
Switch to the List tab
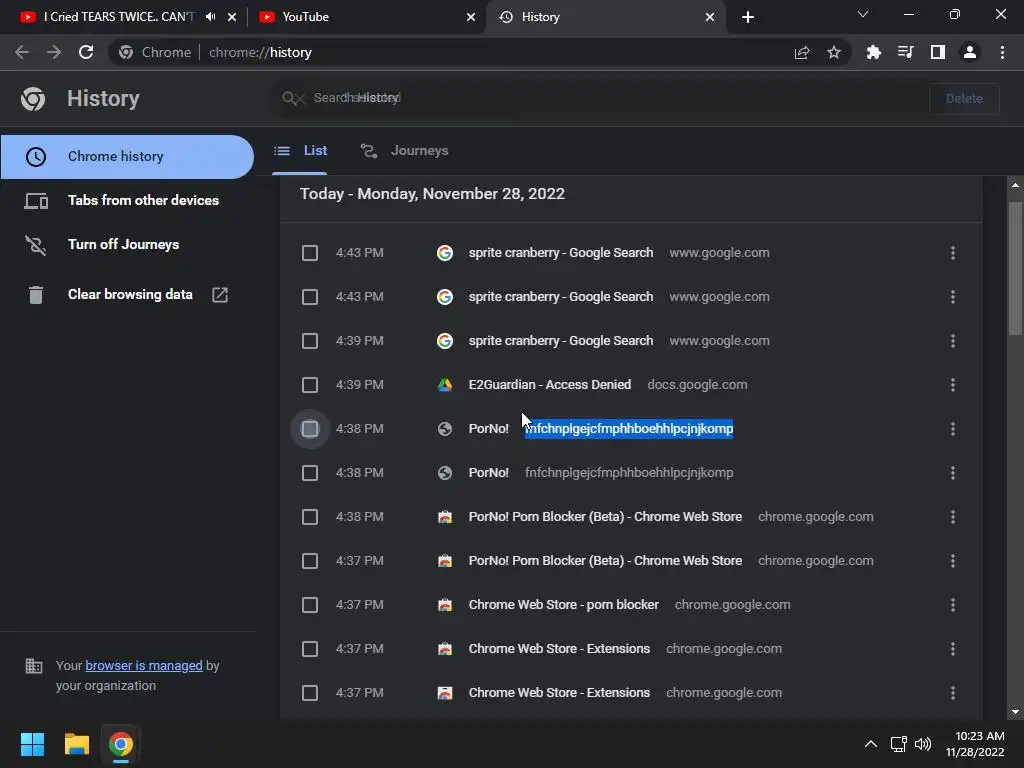[x=300, y=151]
